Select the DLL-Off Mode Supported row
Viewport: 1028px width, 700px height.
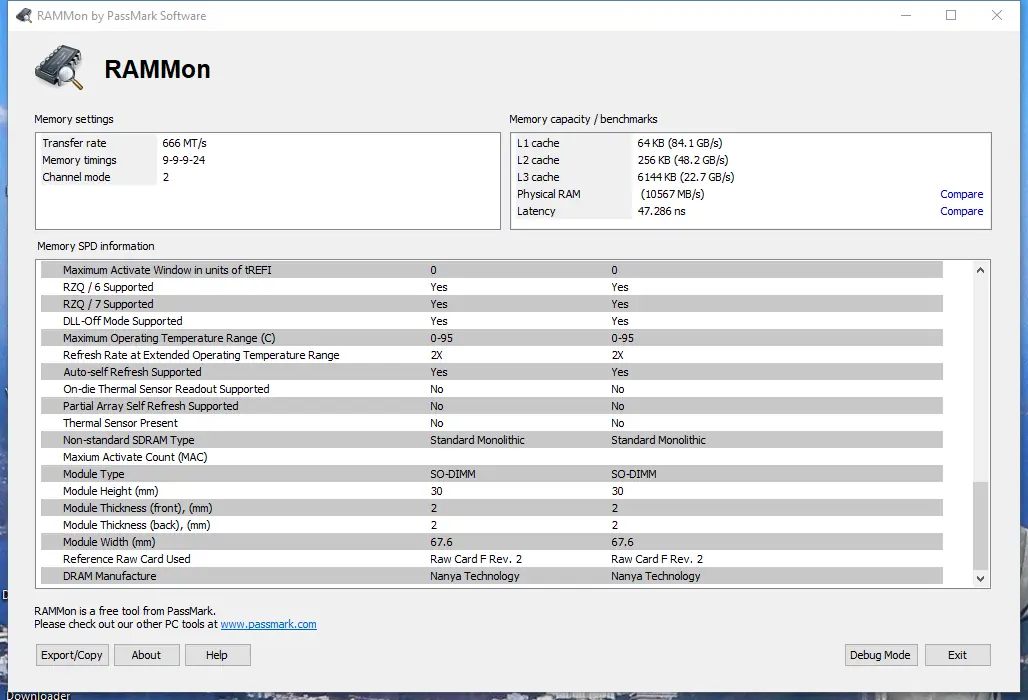492,321
